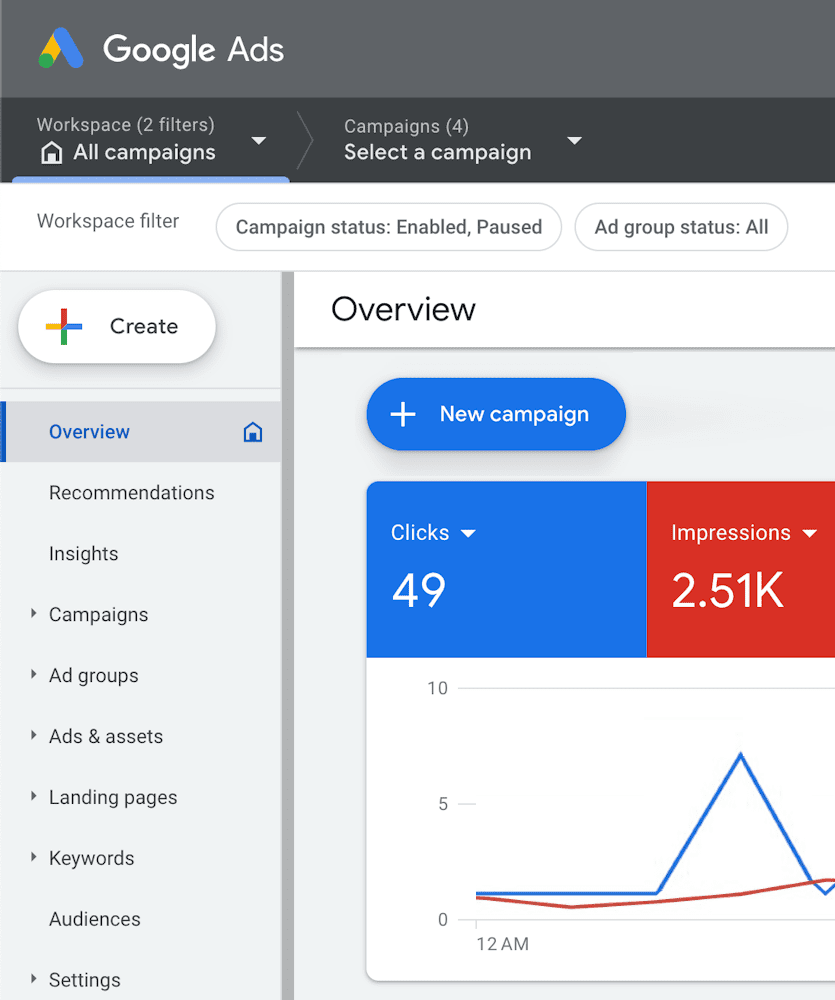The image size is (835, 1000).
Task: Edit the Ad group status: All filter
Action: (681, 227)
